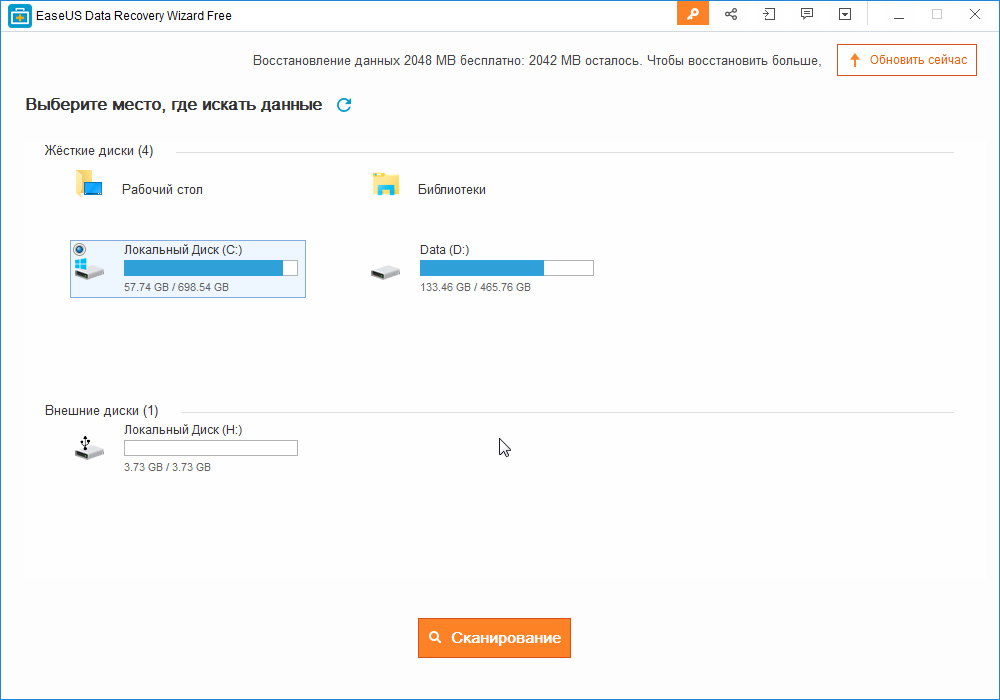1000x700 pixels.
Task: Click the Libraries folder icon
Action: tap(386, 184)
